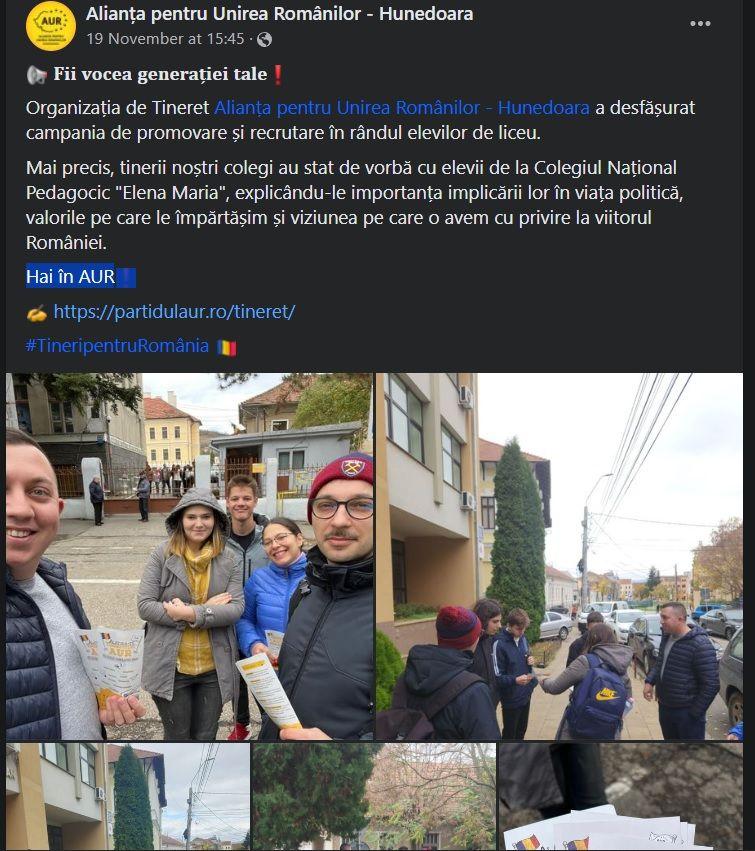Open the partidulaur.ro/tineret link
Image resolution: width=755 pixels, height=851 pixels.
(x=174, y=312)
